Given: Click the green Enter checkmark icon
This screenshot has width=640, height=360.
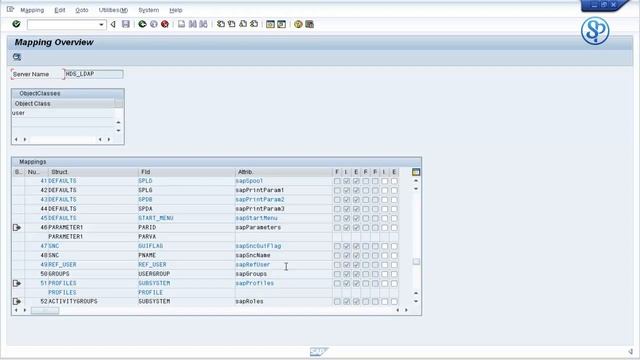Looking at the screenshot, I should tap(16, 24).
